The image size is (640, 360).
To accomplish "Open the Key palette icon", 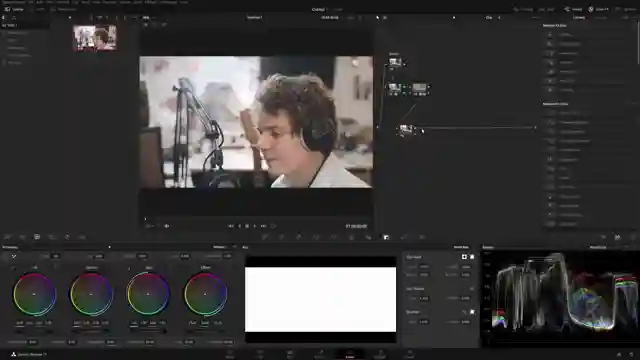I will (x=386, y=237).
